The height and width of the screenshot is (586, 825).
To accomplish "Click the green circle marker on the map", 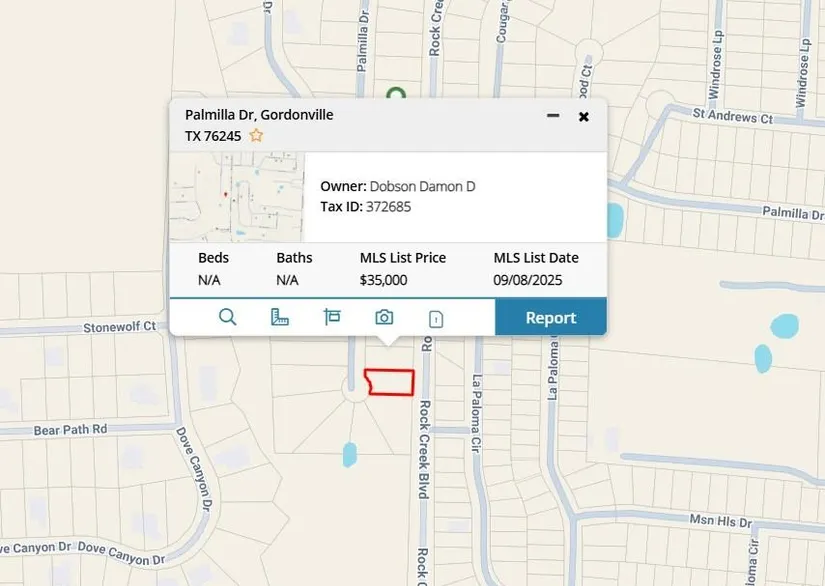I will tap(396, 93).
